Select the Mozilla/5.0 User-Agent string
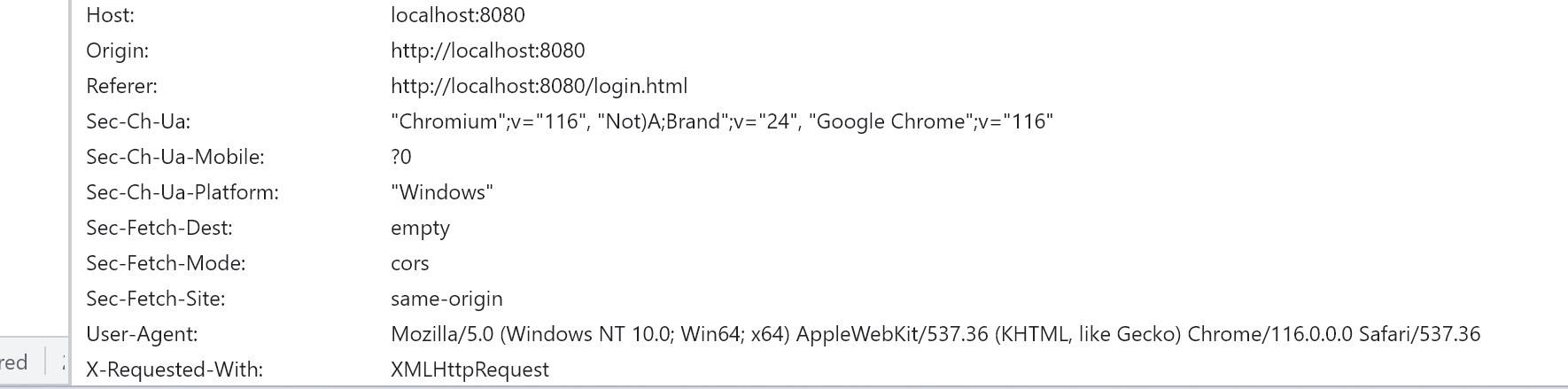The width and height of the screenshot is (1568, 389). coord(935,334)
